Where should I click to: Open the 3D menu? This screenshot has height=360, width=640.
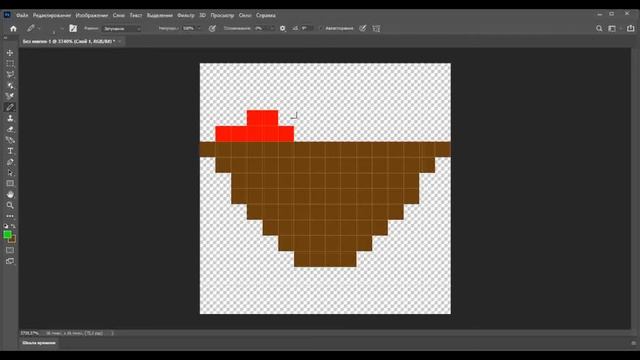[x=202, y=16]
